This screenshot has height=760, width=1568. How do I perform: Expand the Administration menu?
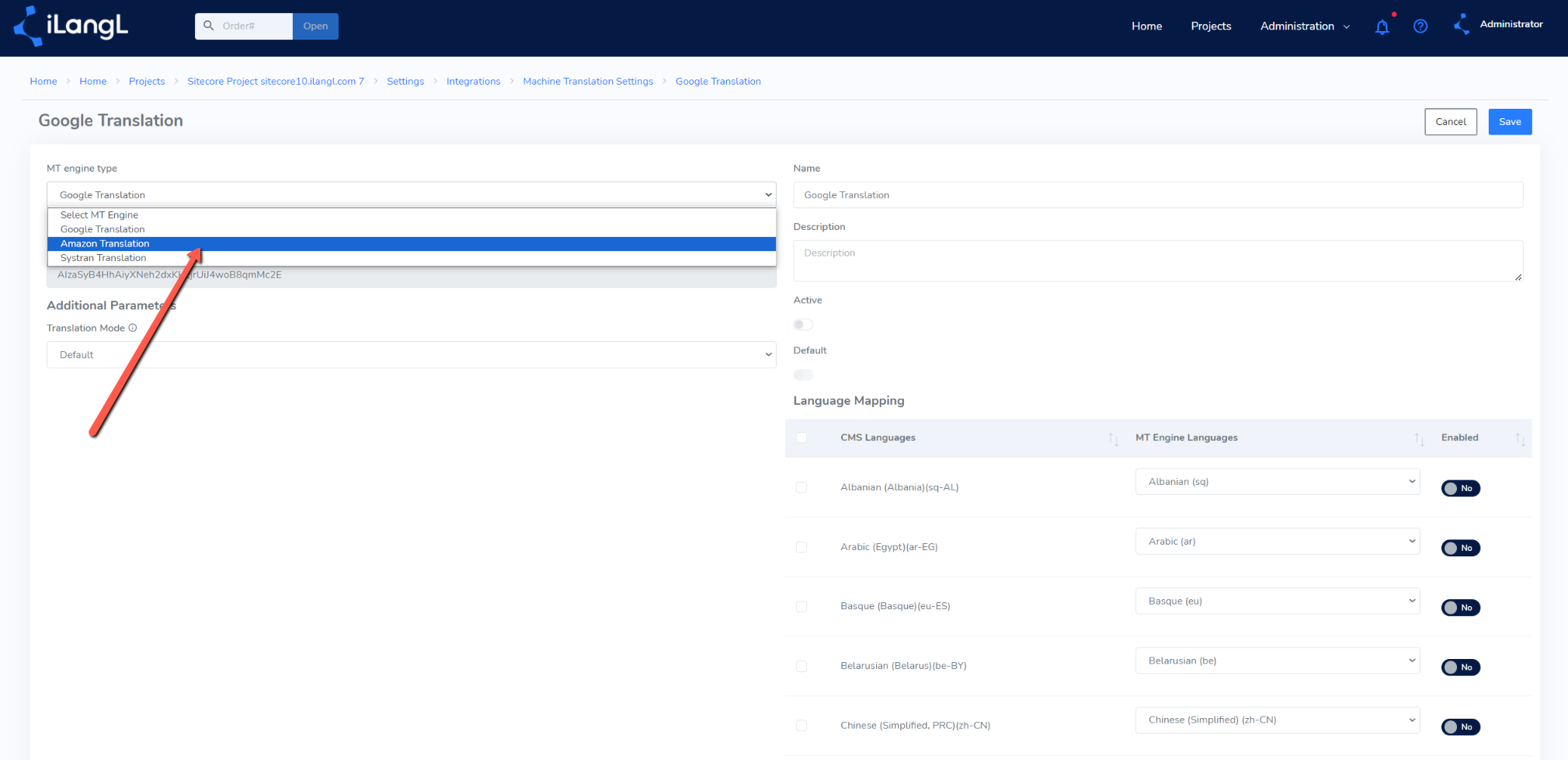(x=1305, y=26)
